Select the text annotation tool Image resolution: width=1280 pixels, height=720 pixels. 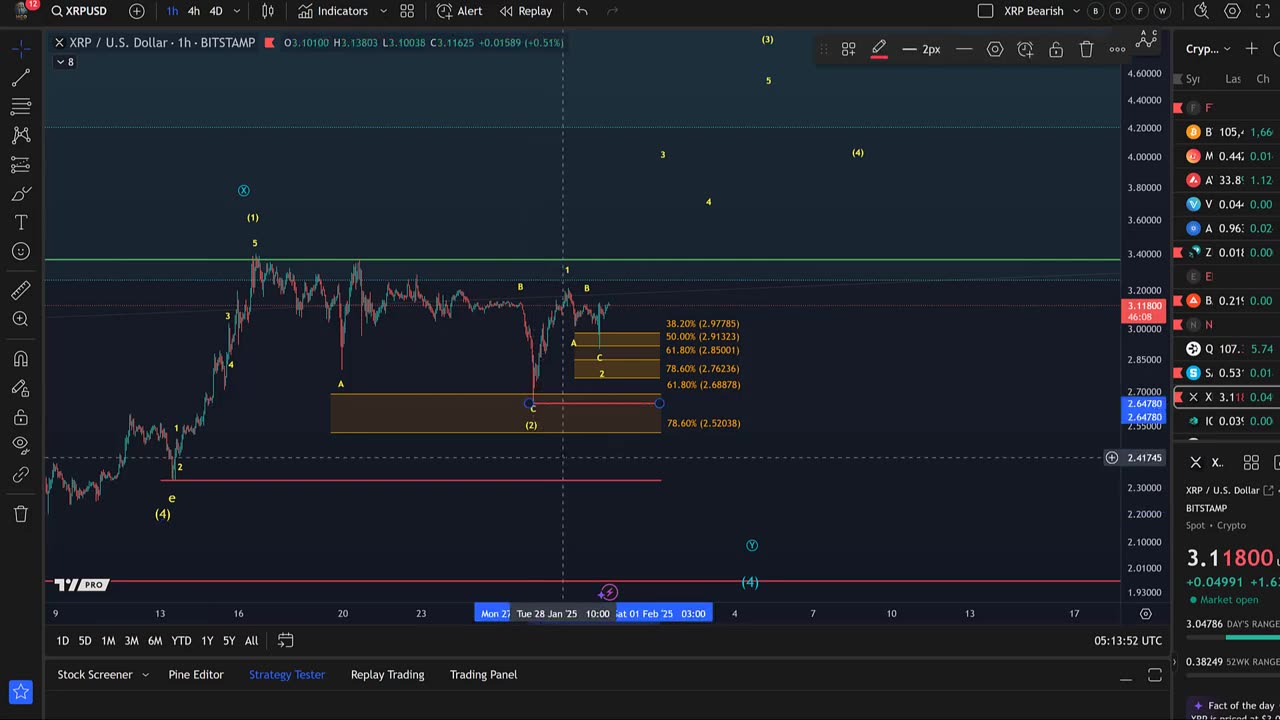click(20, 222)
